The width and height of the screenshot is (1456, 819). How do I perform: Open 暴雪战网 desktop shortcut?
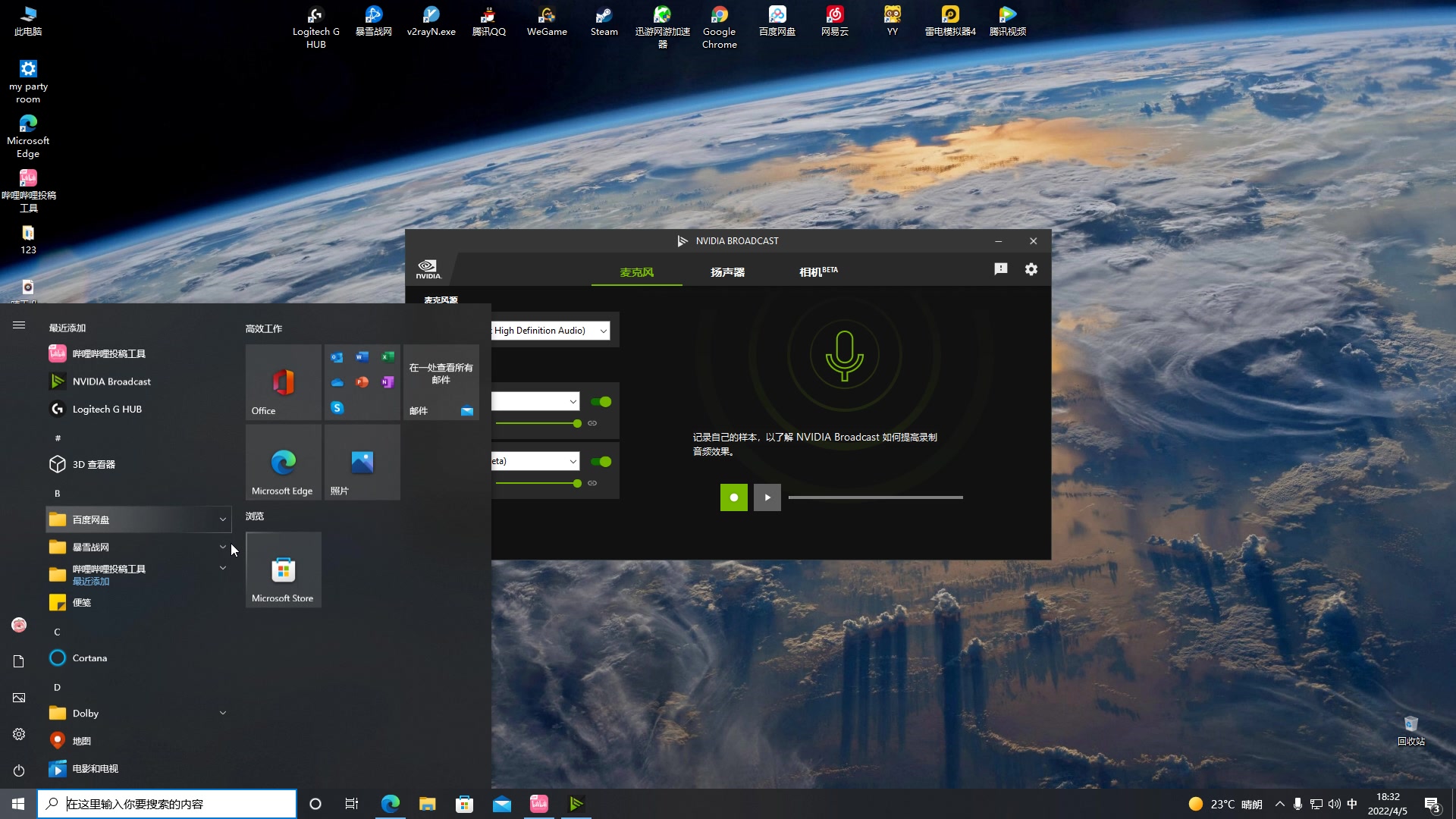tap(373, 21)
